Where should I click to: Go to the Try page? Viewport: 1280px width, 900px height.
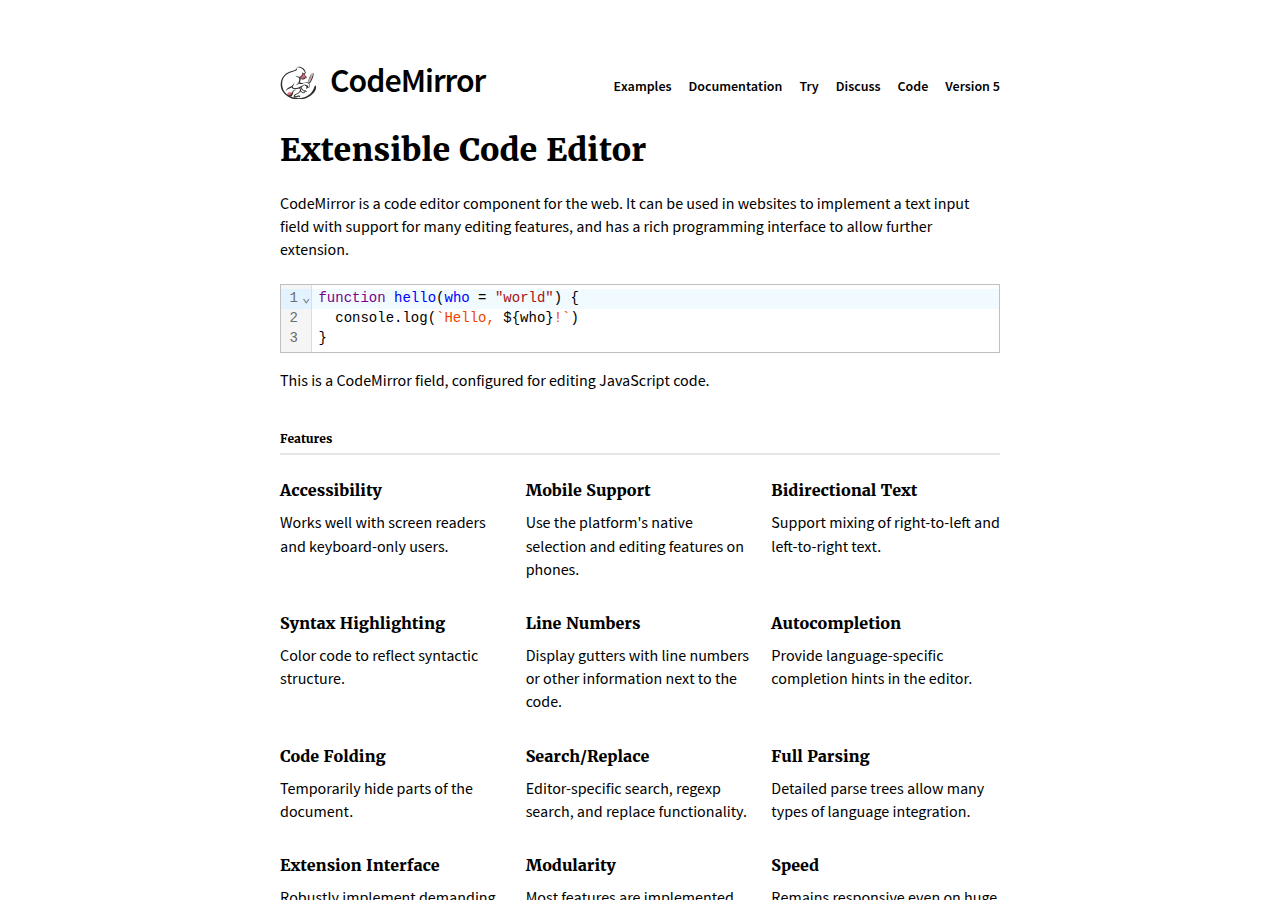[x=809, y=87]
